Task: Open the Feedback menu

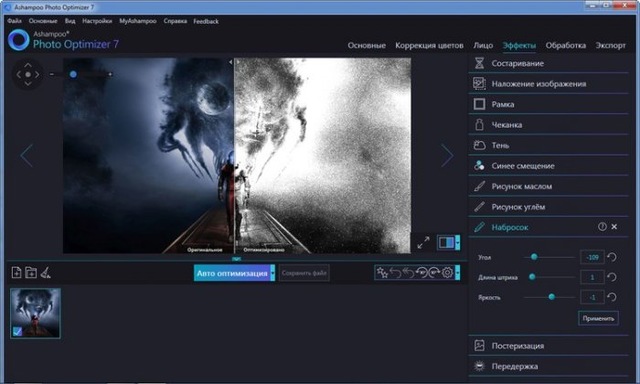Action: point(206,21)
